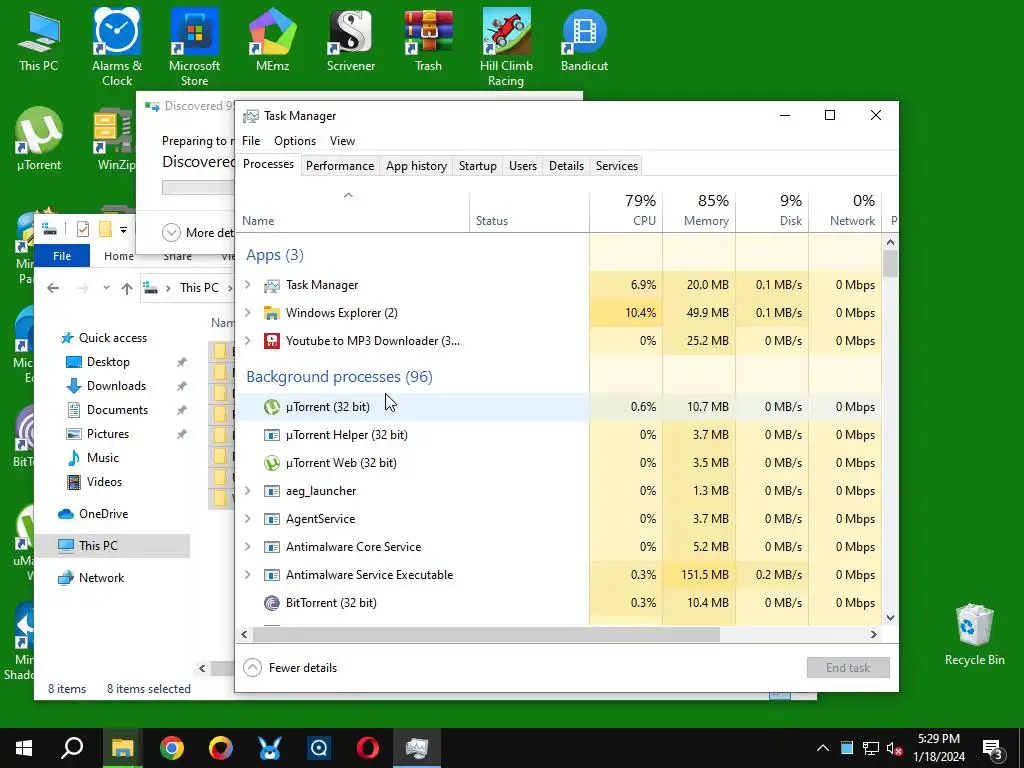Screen dimensions: 1024x768
Task: Open the This PC desktop shortcut
Action: (38, 40)
